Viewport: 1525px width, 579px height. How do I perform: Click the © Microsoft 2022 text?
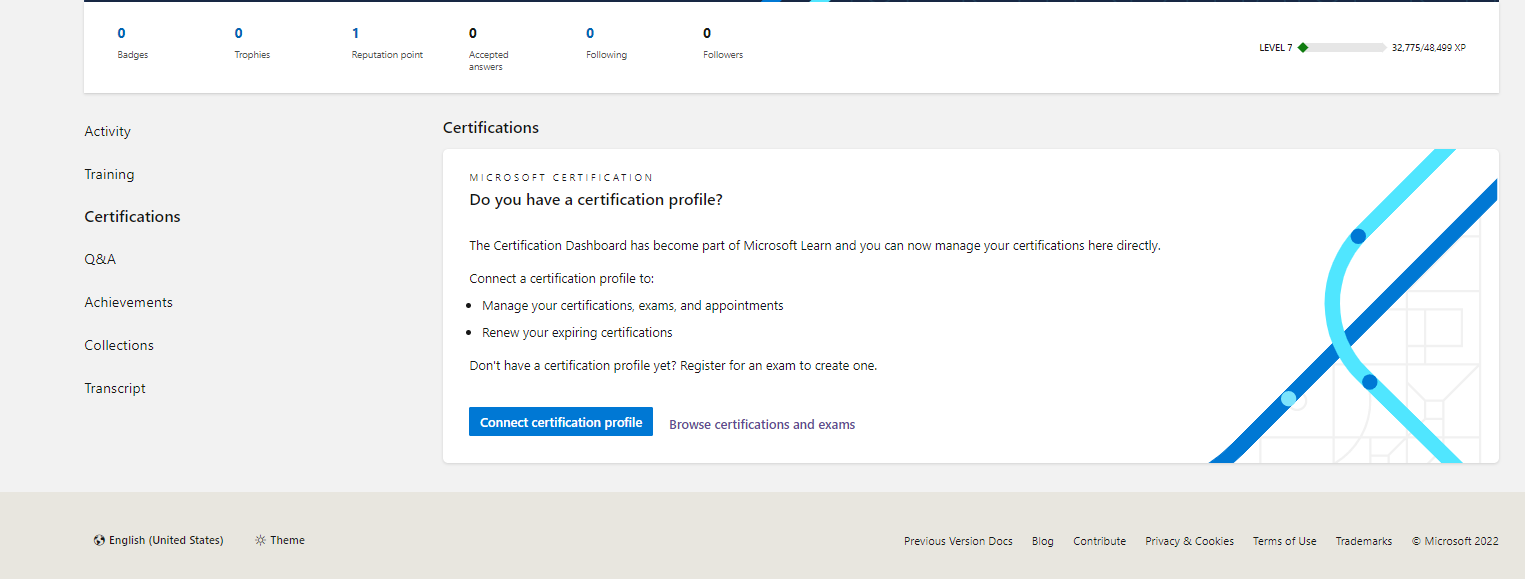(1455, 541)
